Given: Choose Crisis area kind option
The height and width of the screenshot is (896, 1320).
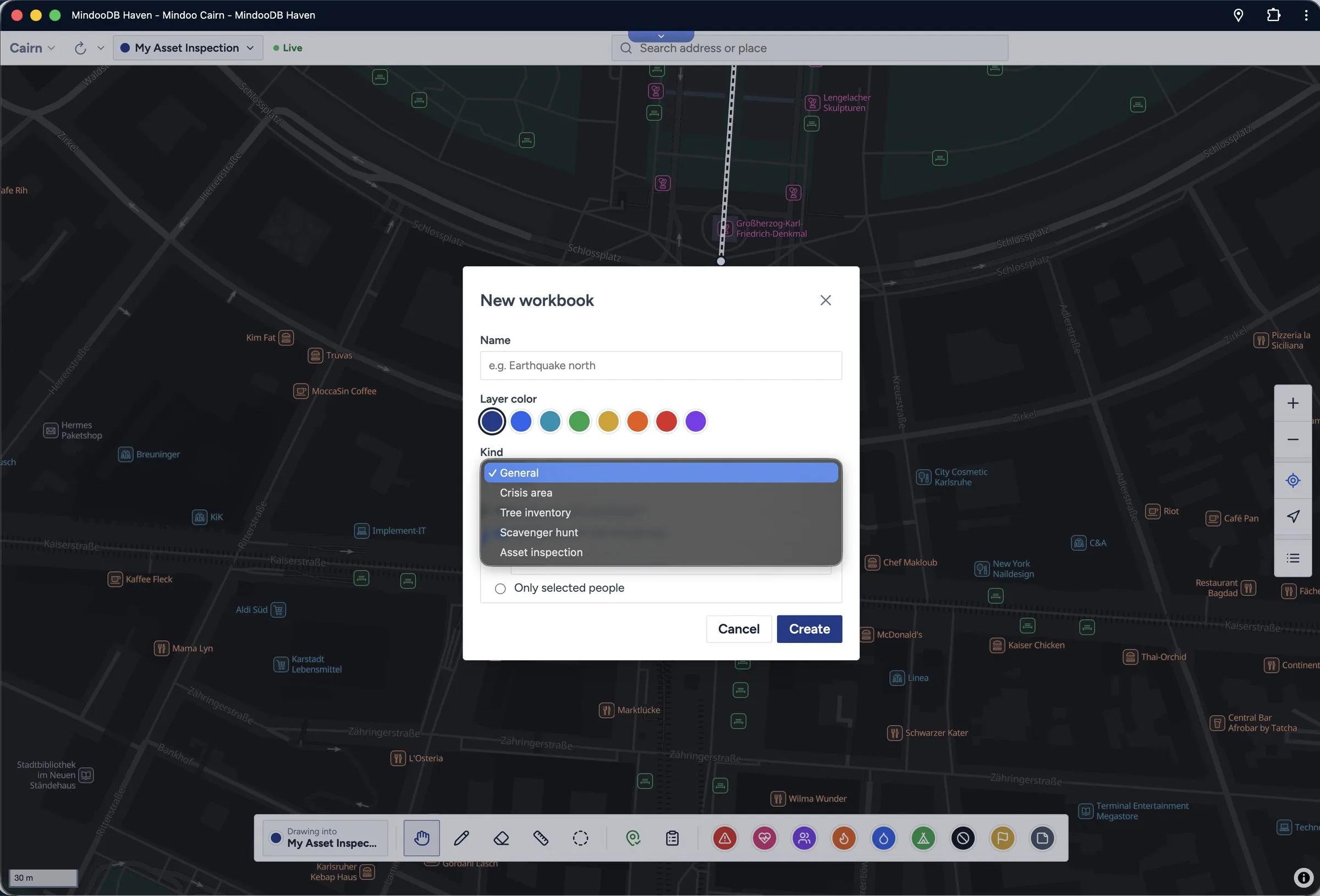Looking at the screenshot, I should 661,493.
